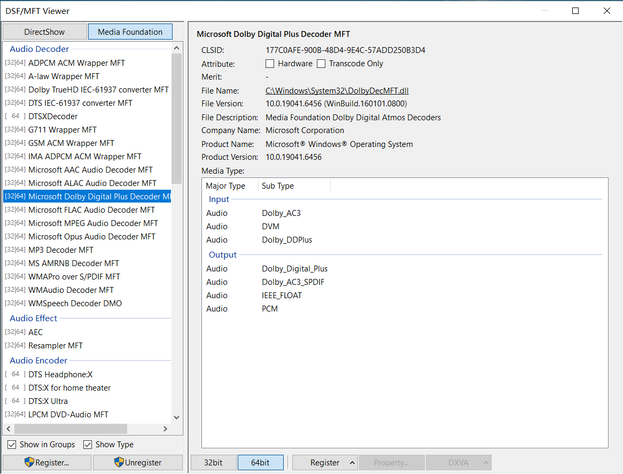Screen dimensions: 623x474
Task: Select highlighted Microsoft Dolby Digital Plus Decoder row
Action: click(x=87, y=196)
